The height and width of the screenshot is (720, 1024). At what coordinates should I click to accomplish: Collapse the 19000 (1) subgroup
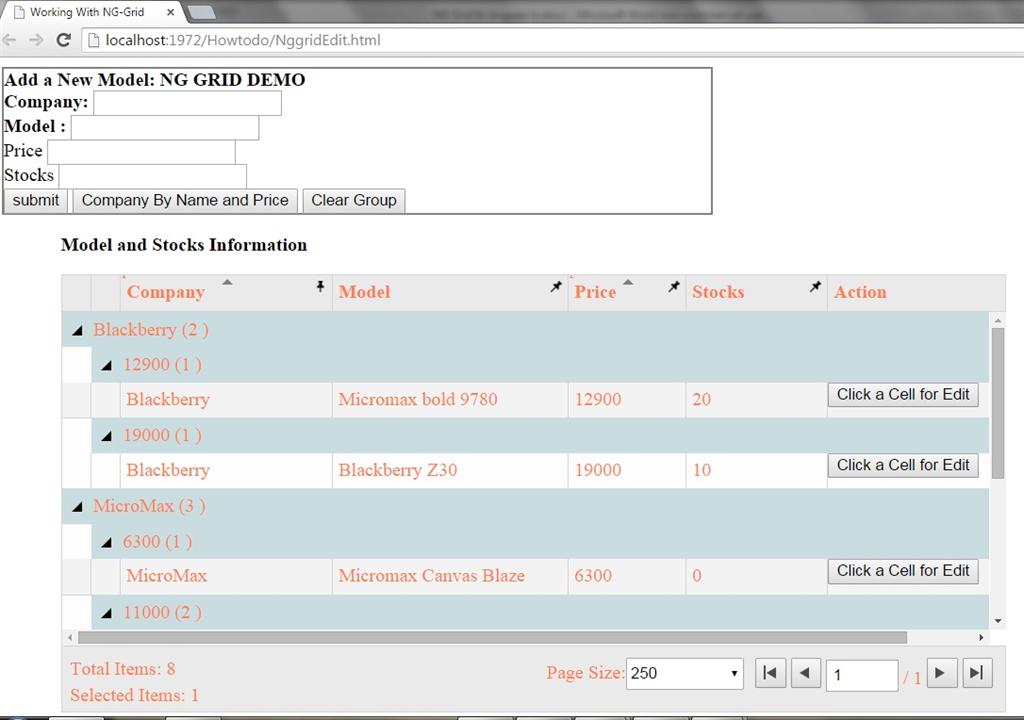[x=106, y=436]
